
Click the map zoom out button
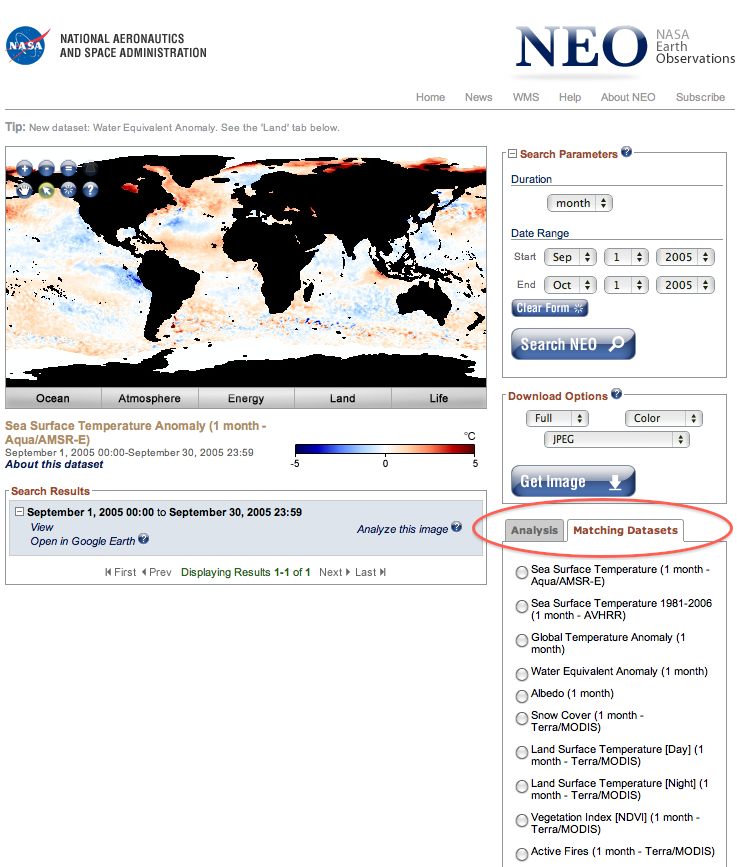(x=46, y=168)
